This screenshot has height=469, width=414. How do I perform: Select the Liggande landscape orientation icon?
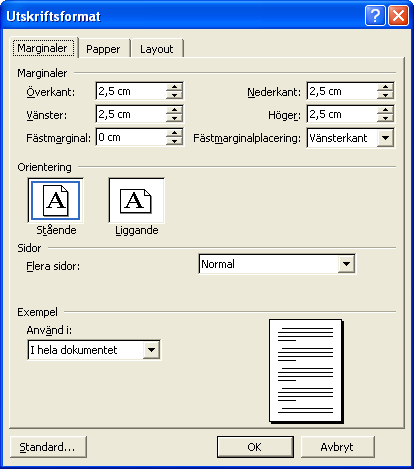tap(136, 200)
